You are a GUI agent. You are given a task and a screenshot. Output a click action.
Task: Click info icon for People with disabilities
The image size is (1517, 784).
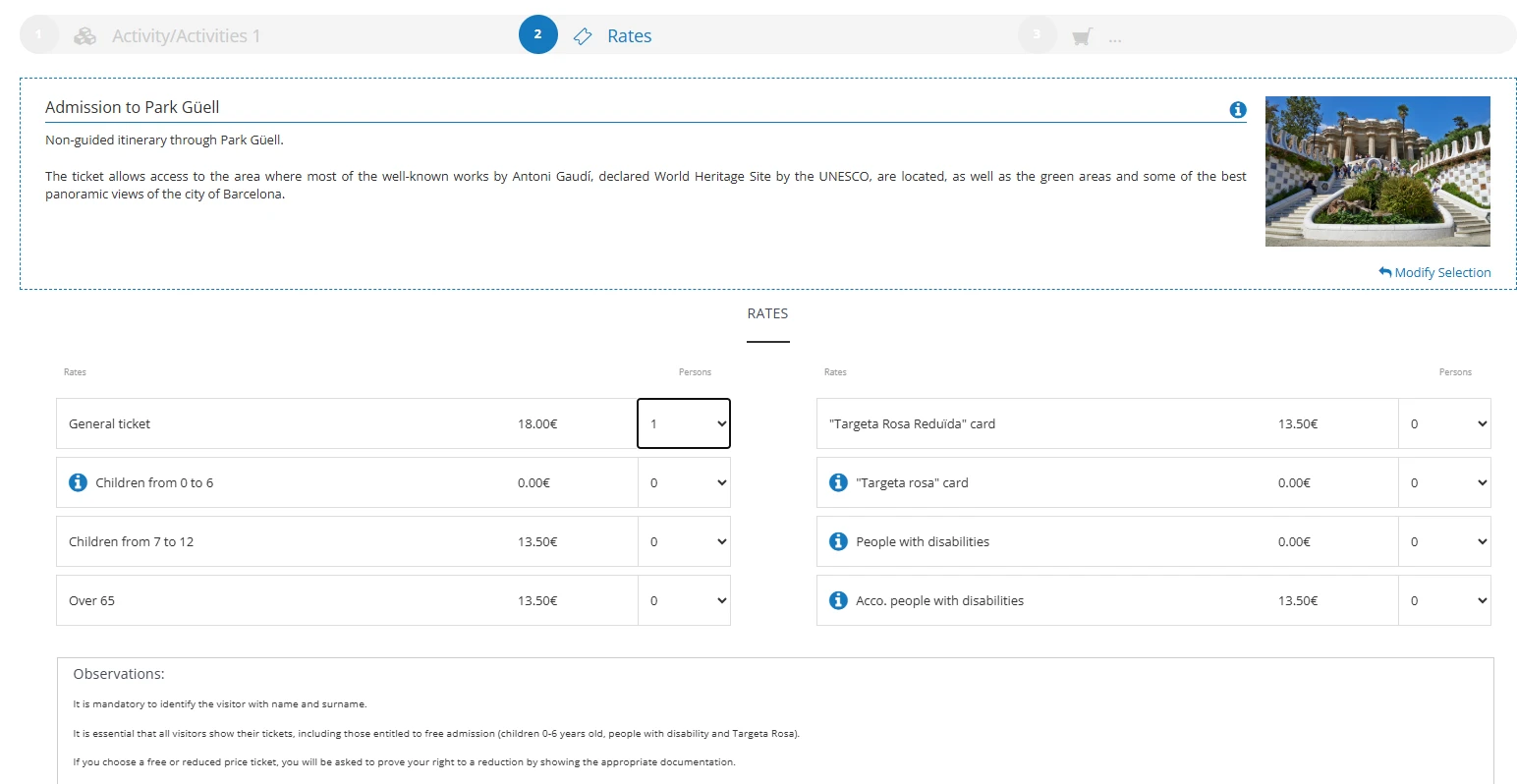(x=838, y=541)
